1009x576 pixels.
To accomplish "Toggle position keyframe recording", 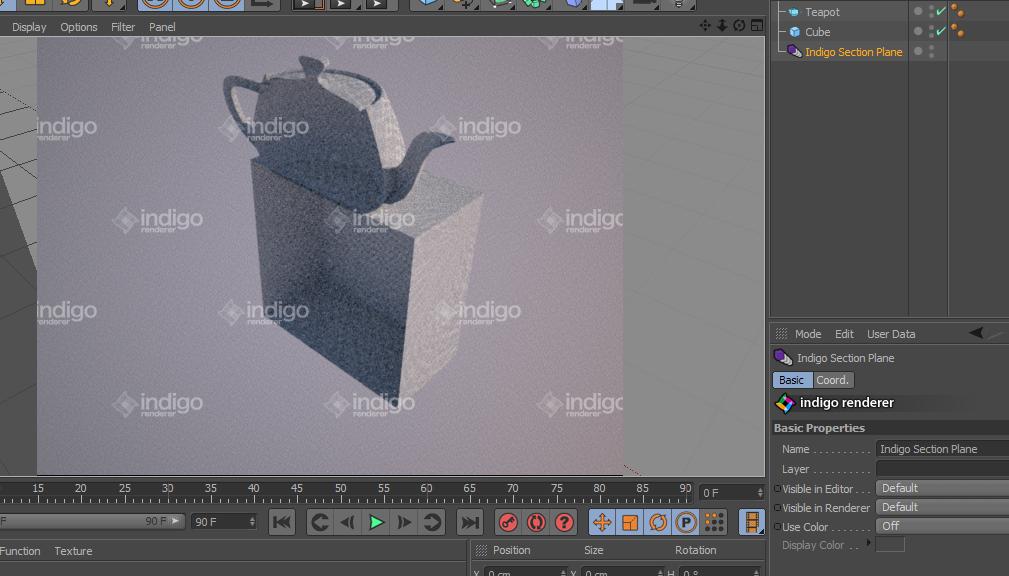I will click(x=602, y=522).
